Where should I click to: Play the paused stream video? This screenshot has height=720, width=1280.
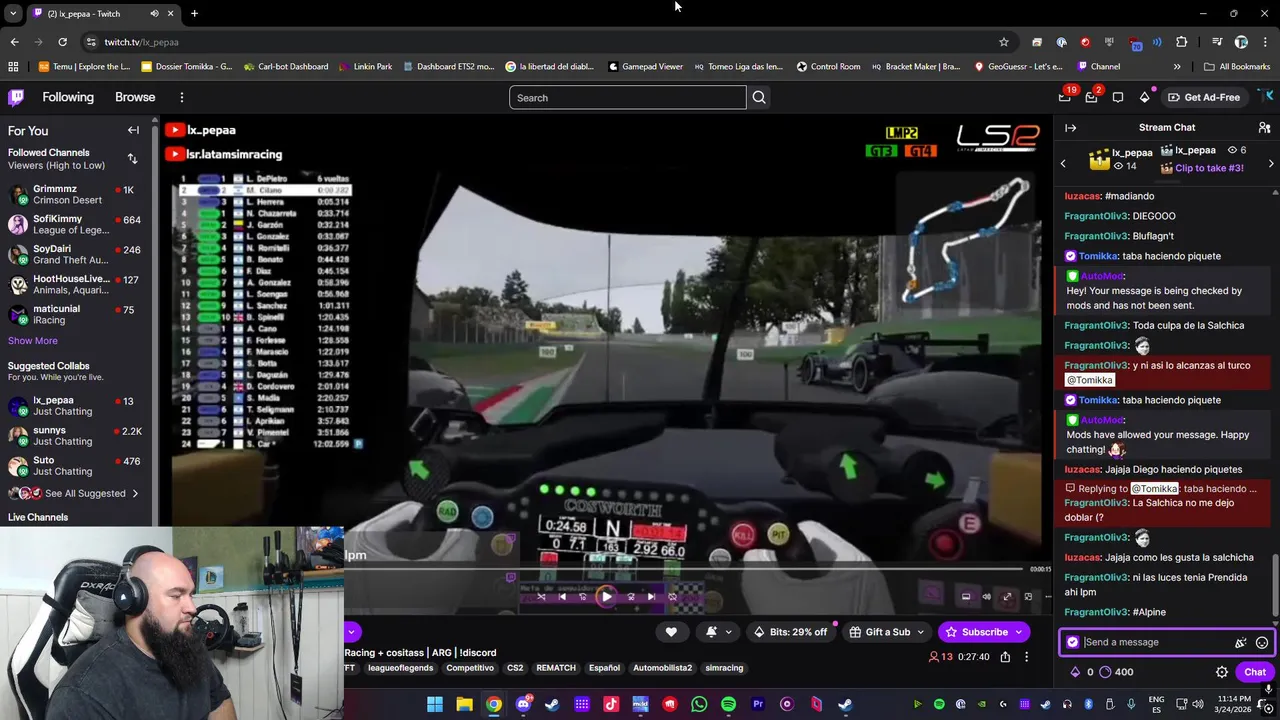tap(606, 597)
